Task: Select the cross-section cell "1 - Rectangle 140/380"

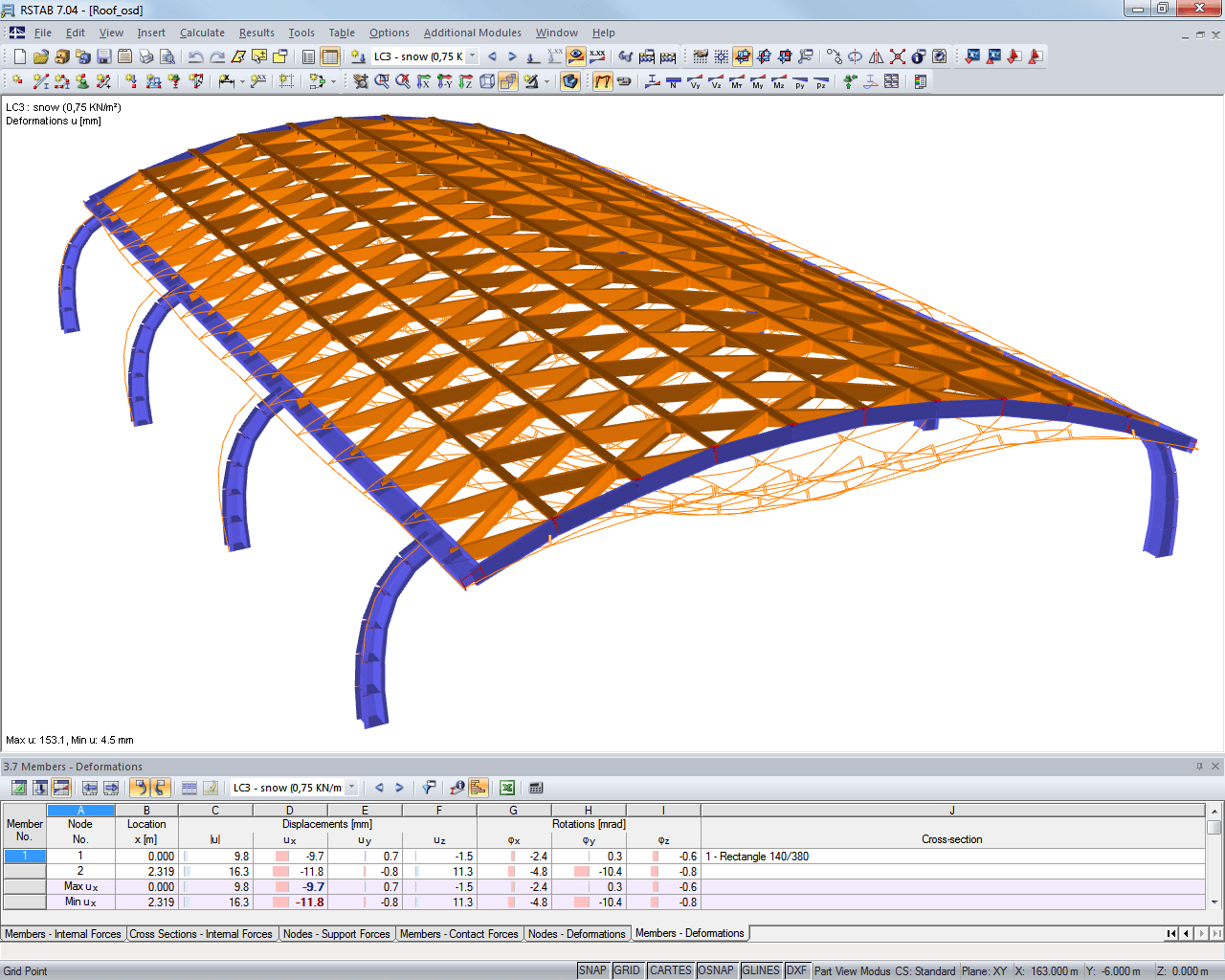Action: coord(952,857)
